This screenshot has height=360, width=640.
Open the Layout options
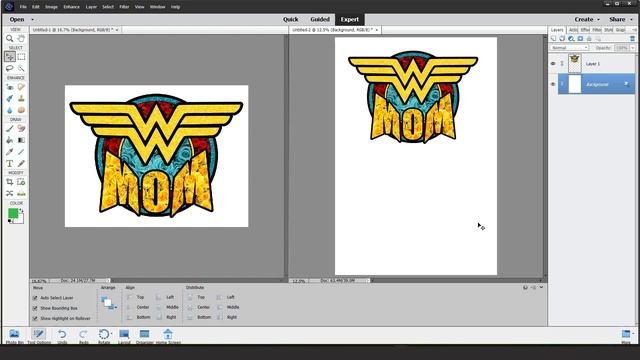tap(124, 336)
